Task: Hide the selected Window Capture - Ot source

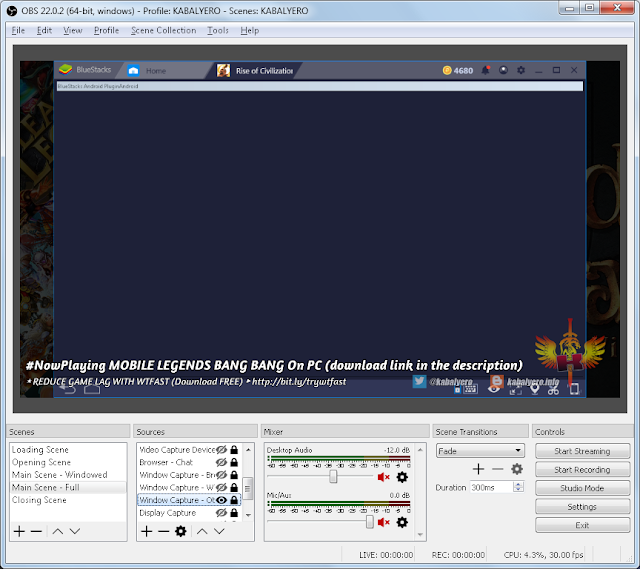Action: coord(221,500)
